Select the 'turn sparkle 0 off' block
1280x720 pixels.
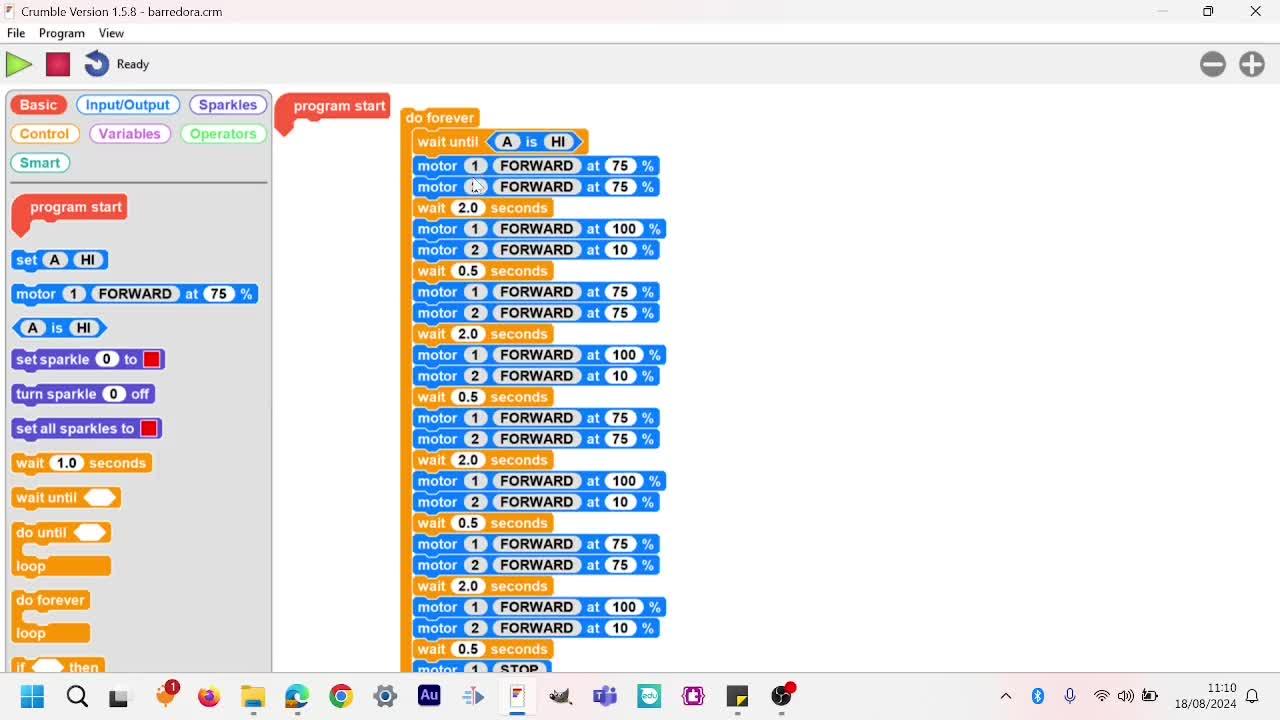[x=83, y=394]
